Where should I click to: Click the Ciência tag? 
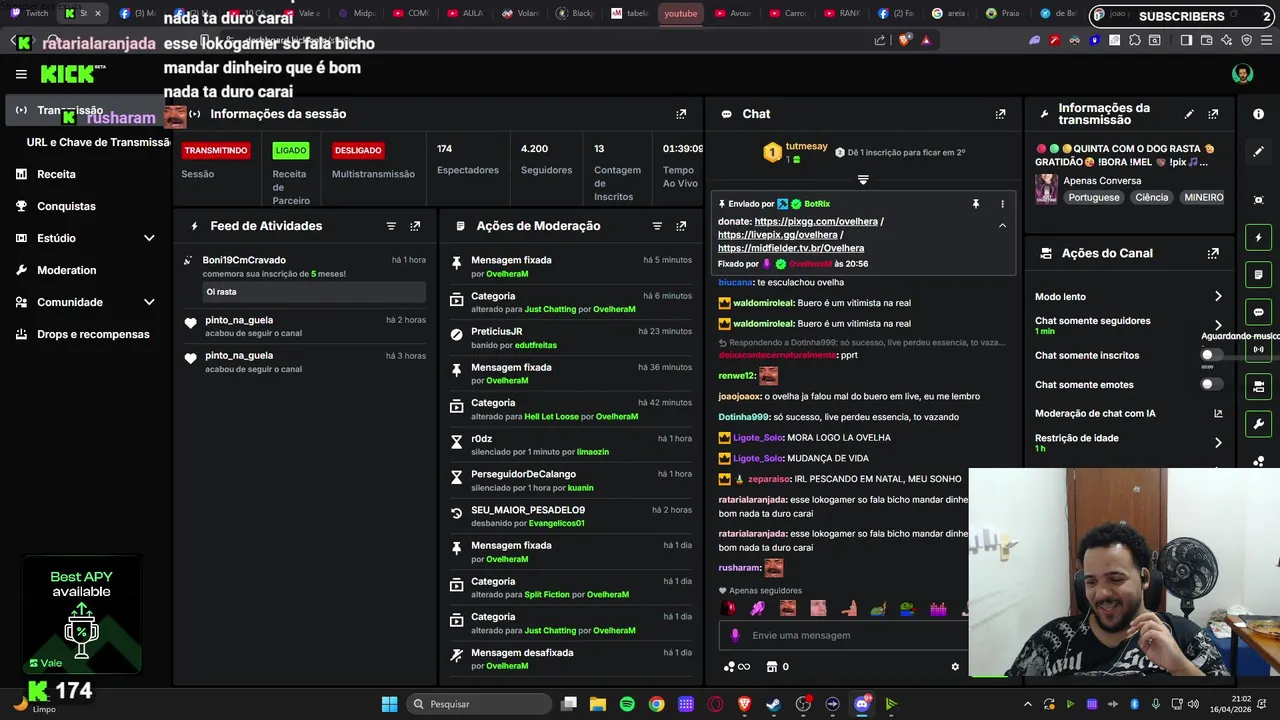pos(1151,198)
